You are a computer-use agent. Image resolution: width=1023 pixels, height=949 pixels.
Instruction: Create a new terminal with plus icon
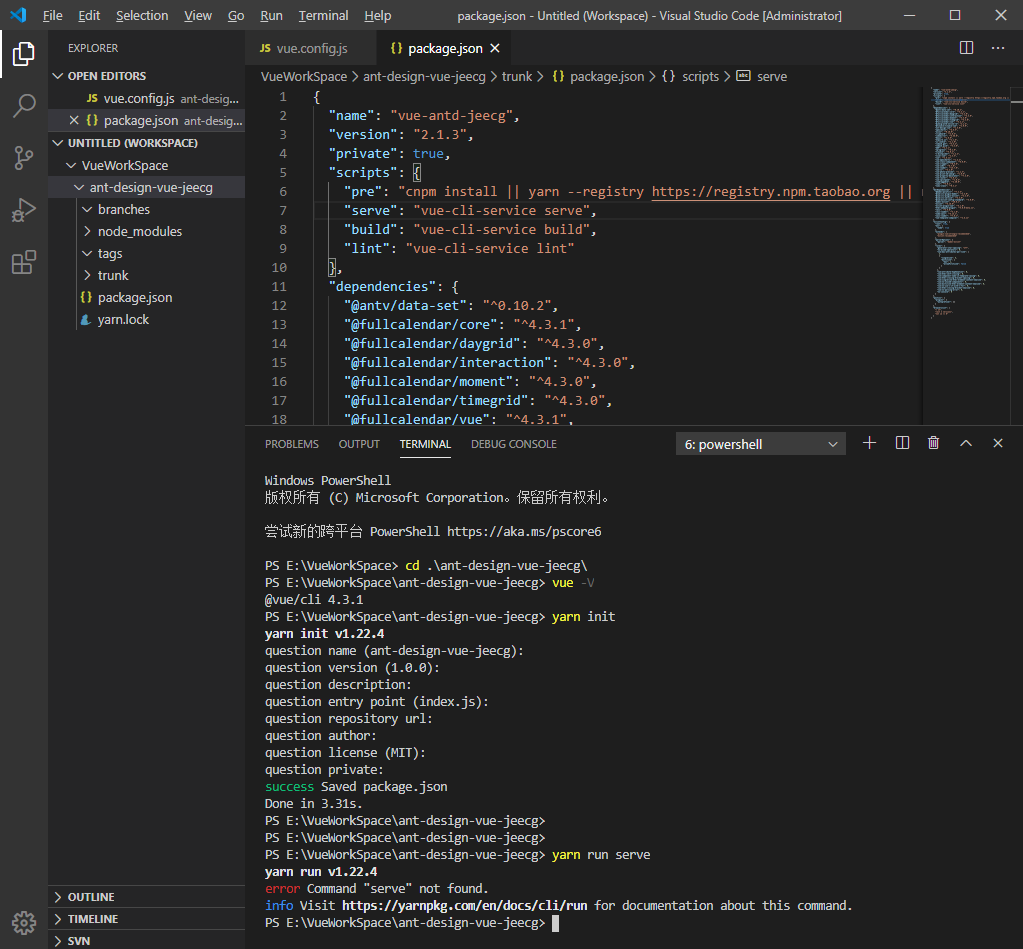[869, 444]
